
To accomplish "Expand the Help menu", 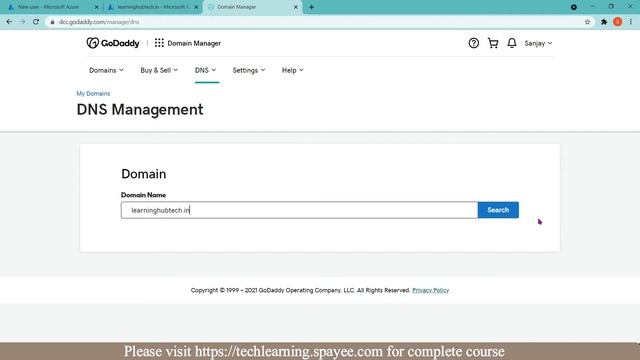I will (x=293, y=70).
